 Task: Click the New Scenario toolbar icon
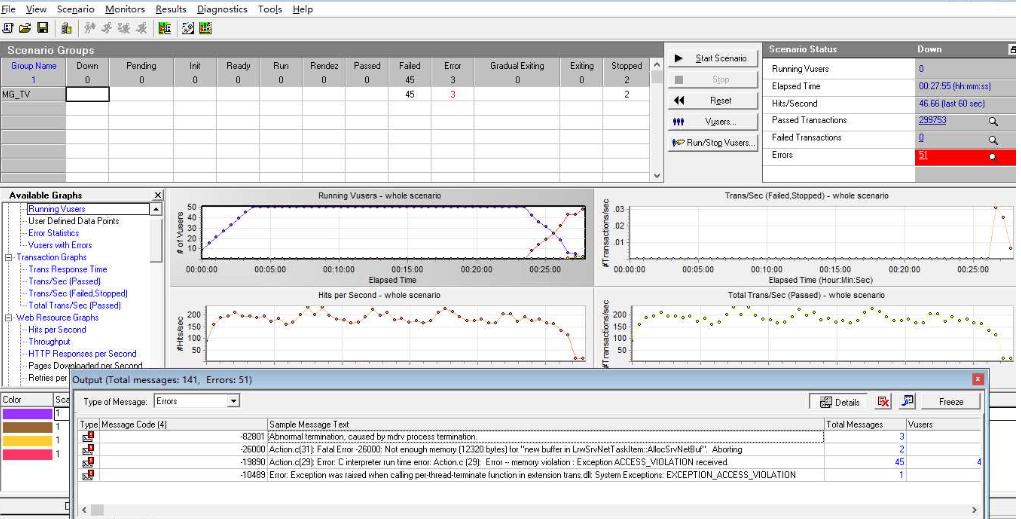[8, 28]
